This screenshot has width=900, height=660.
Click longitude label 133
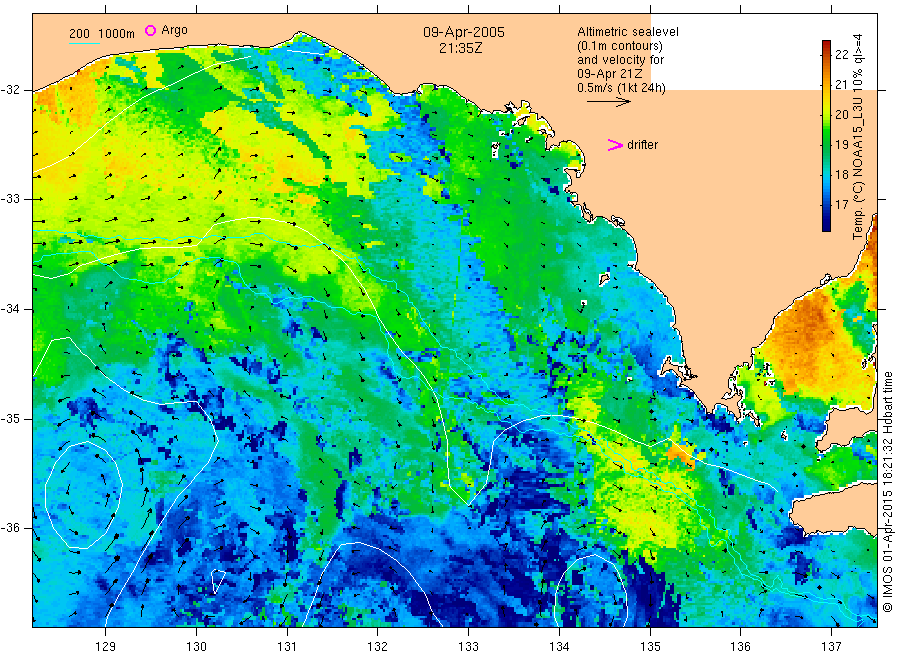pos(468,647)
